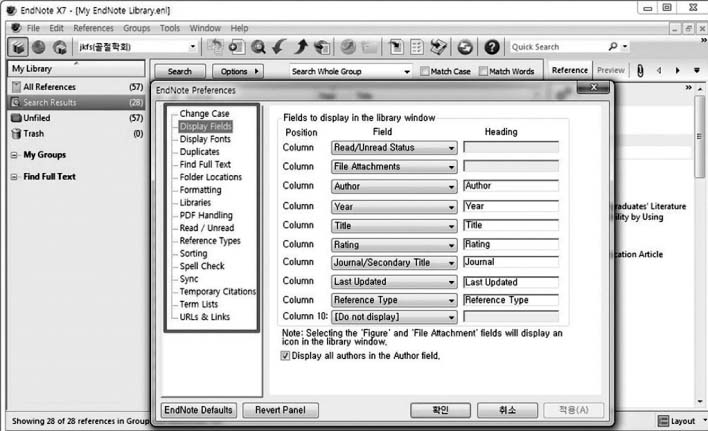The width and height of the screenshot is (708, 431).
Task: Select Display Fonts in preferences list
Action: pos(205,139)
